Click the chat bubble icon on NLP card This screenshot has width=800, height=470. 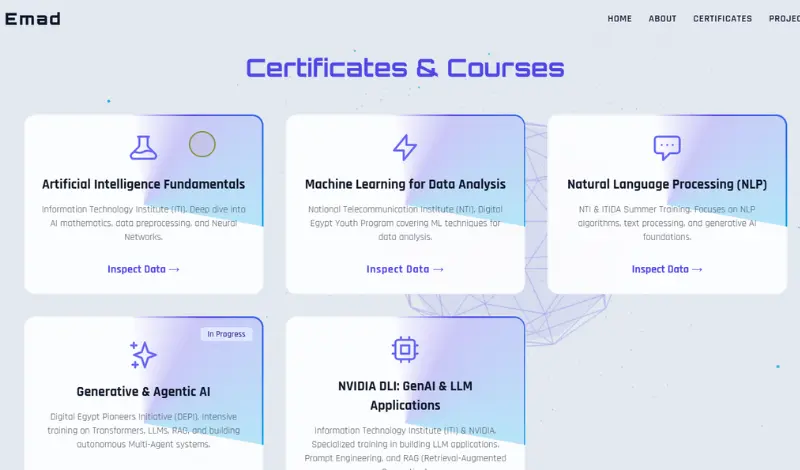click(667, 148)
